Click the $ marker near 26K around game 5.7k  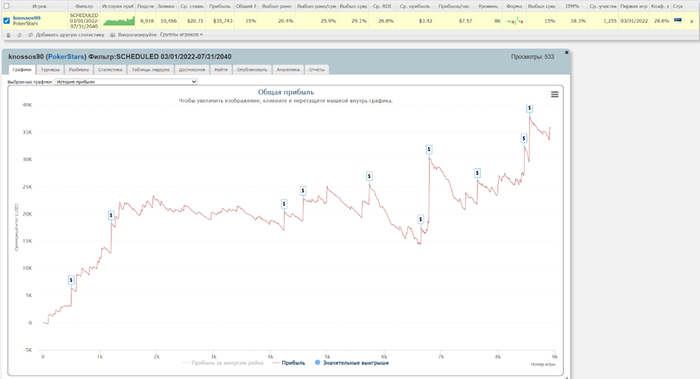[369, 176]
